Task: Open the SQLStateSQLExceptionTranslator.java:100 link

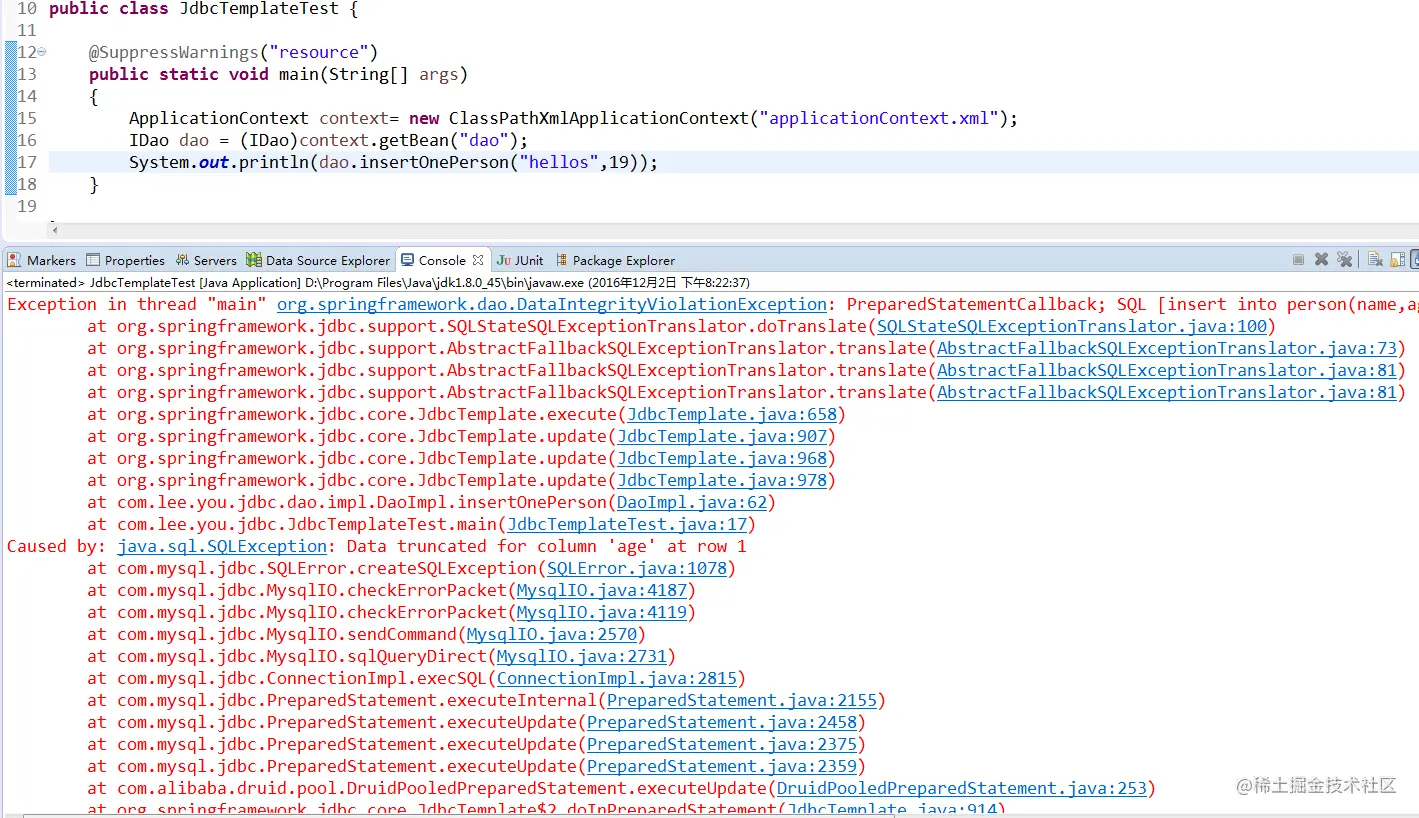Action: 1072,326
